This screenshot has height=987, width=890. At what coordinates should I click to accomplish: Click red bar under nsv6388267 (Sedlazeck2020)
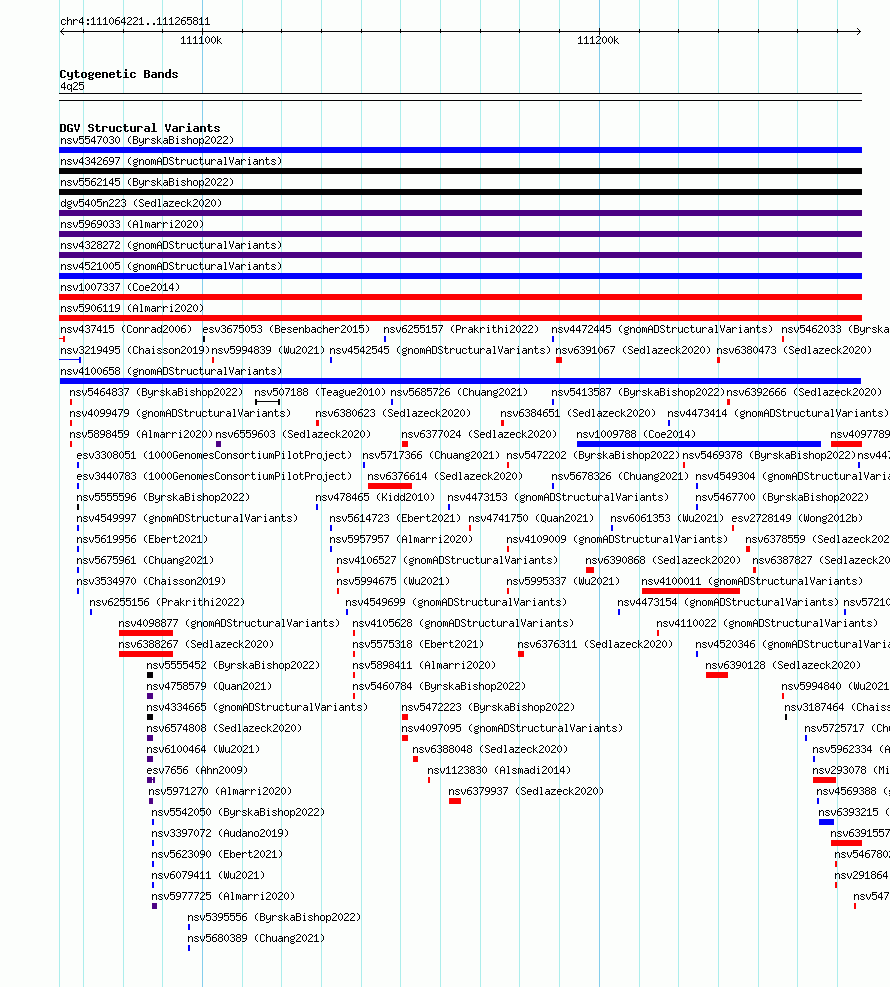tap(145, 654)
